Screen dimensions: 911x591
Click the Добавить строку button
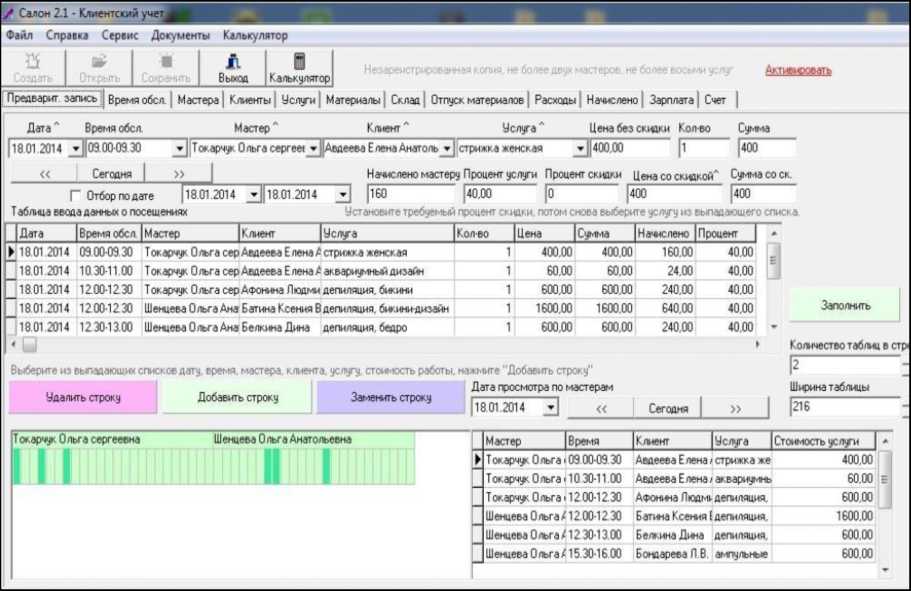pos(238,397)
